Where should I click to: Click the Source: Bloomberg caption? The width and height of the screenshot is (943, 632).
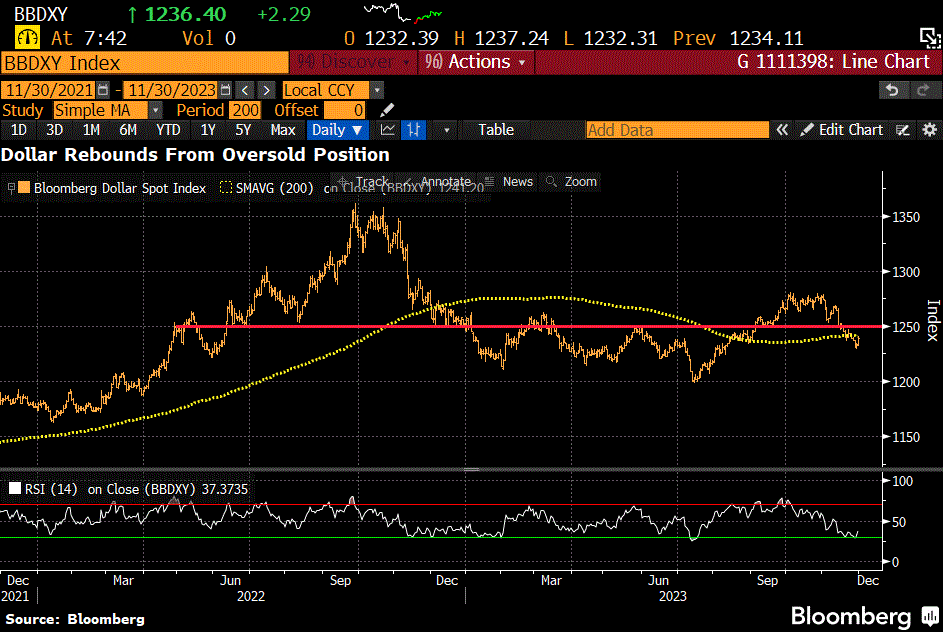pyautogui.click(x=75, y=619)
